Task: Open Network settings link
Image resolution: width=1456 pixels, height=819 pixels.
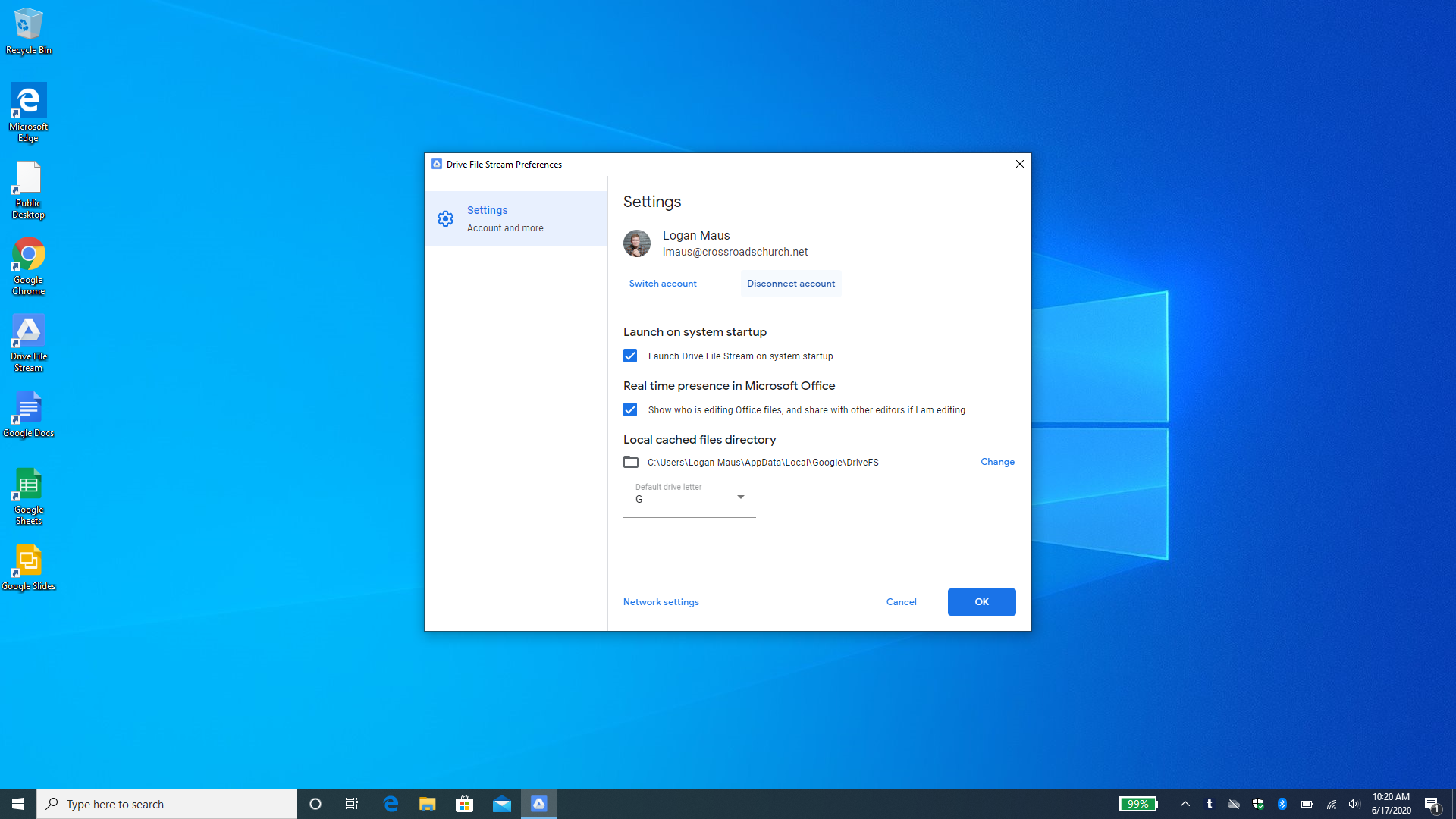Action: click(x=661, y=602)
